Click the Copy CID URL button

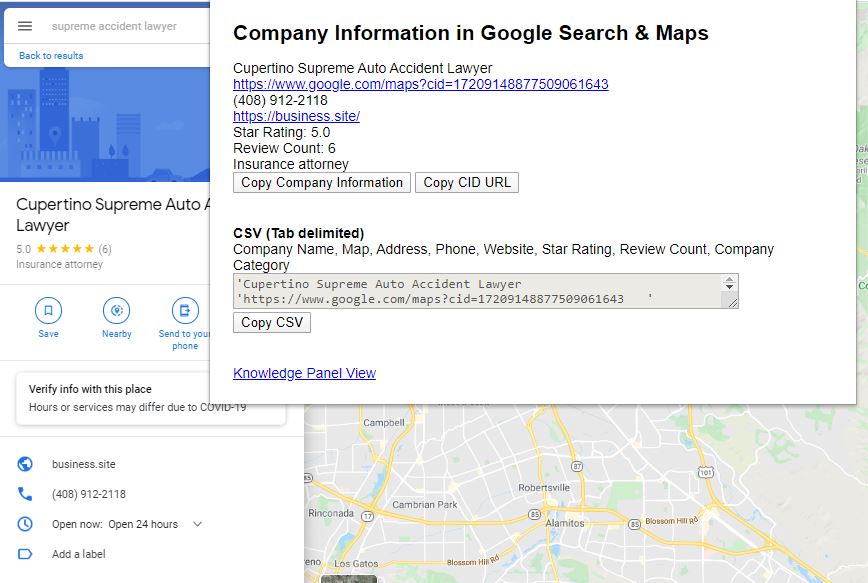[x=467, y=183]
